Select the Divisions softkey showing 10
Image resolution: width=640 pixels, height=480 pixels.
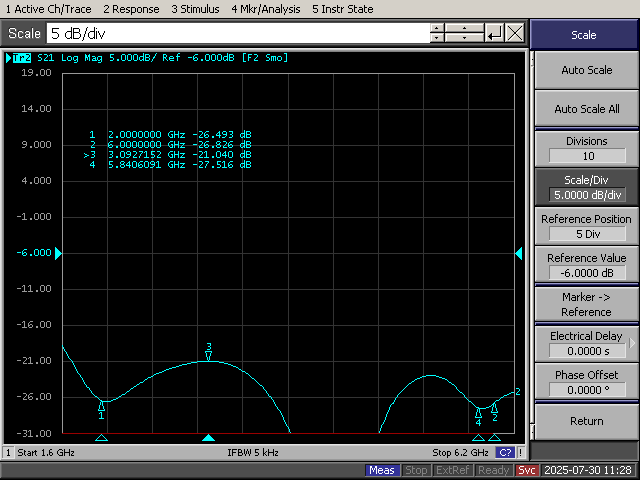[587, 149]
